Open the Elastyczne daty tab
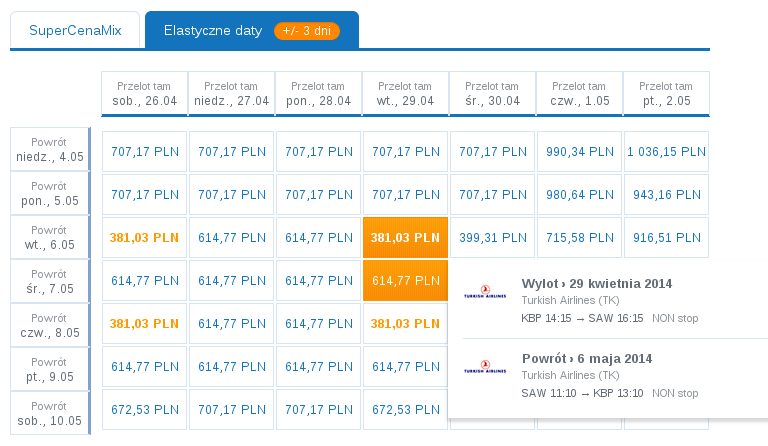Image resolution: width=768 pixels, height=446 pixels. [252, 30]
